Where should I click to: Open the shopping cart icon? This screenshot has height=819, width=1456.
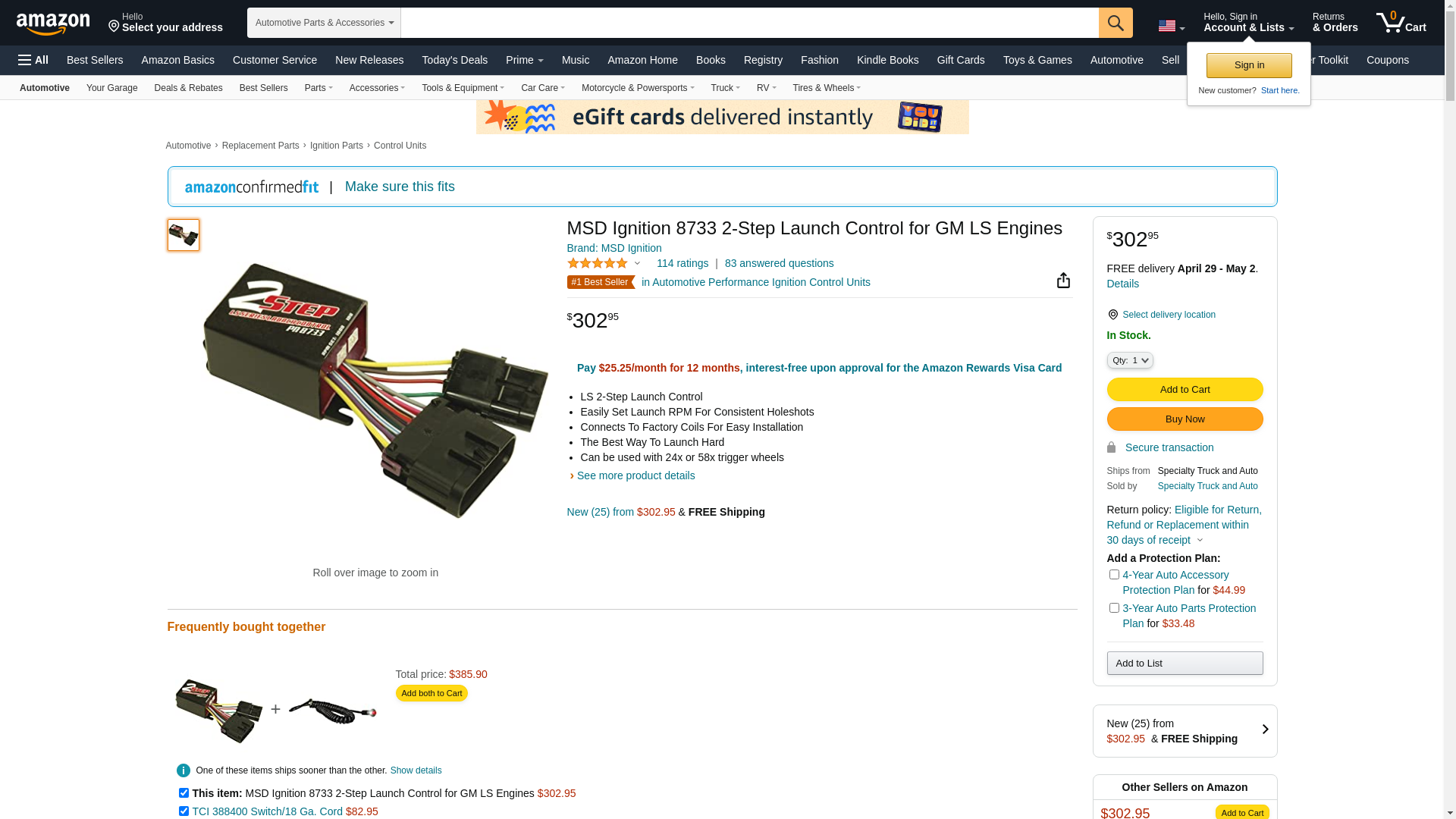coord(1401,23)
